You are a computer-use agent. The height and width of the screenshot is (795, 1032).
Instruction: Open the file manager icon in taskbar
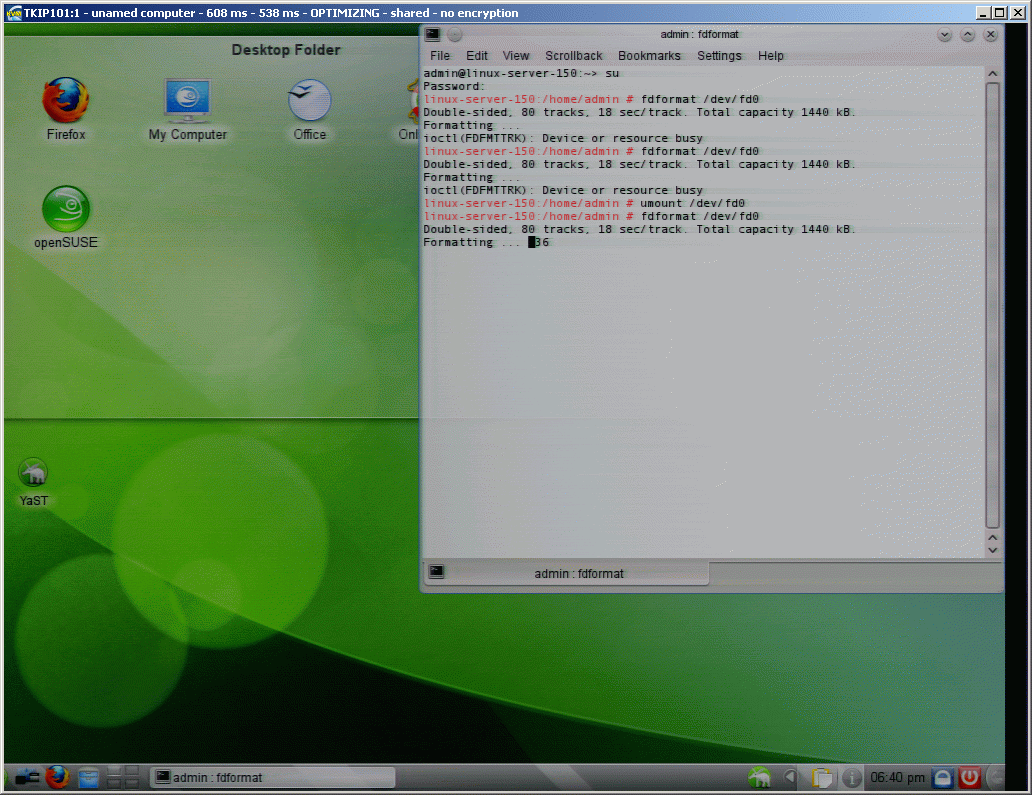click(88, 778)
